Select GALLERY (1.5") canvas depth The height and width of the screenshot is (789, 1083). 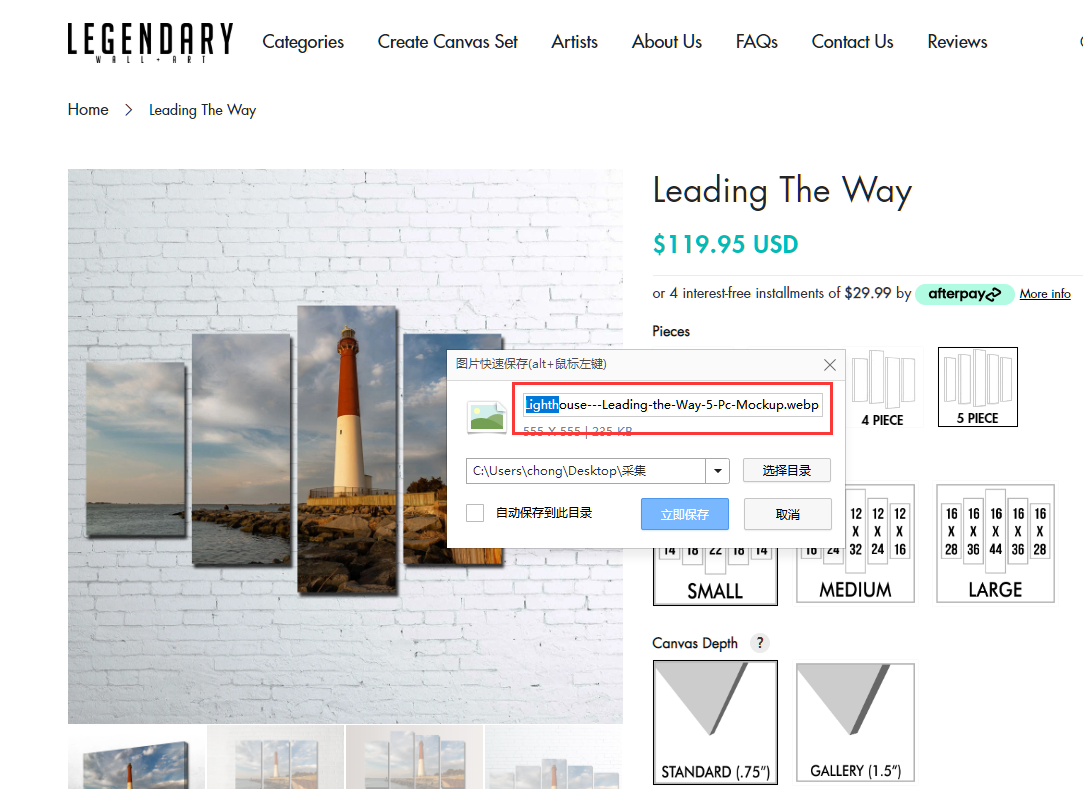855,722
